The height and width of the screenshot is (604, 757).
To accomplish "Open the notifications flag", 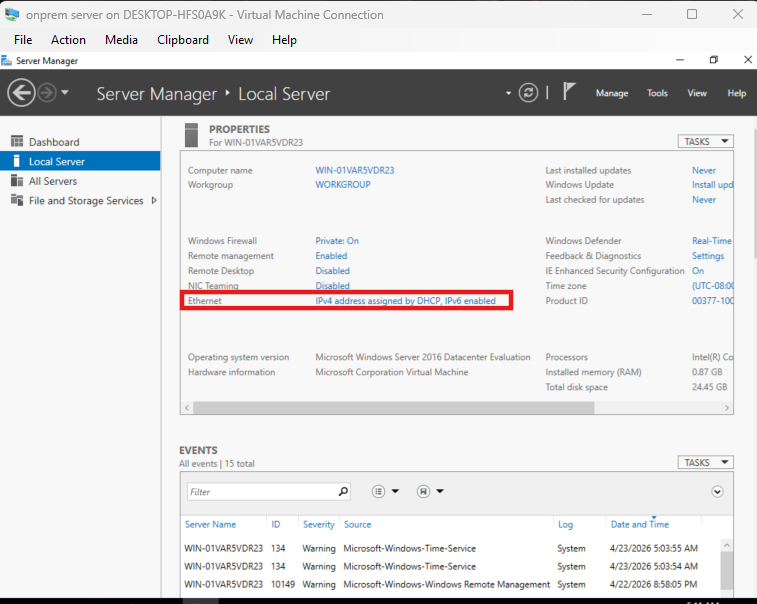I will click(x=569, y=92).
